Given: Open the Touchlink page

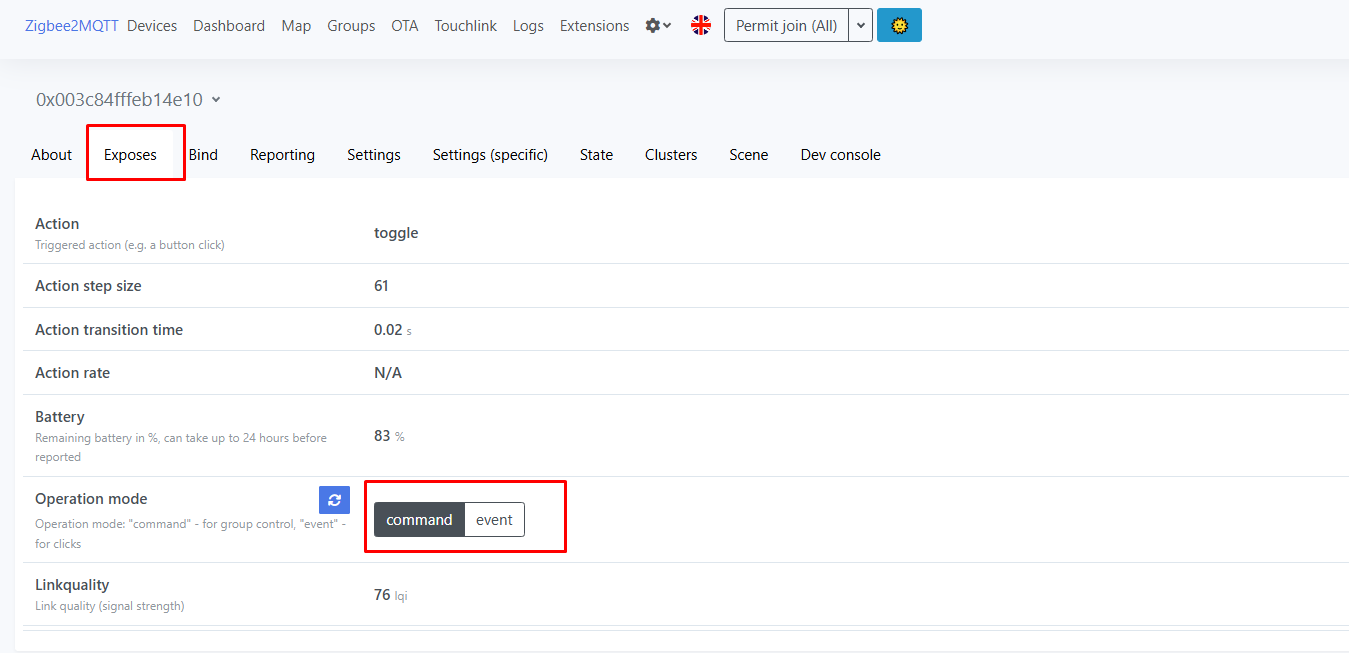Looking at the screenshot, I should (x=465, y=26).
